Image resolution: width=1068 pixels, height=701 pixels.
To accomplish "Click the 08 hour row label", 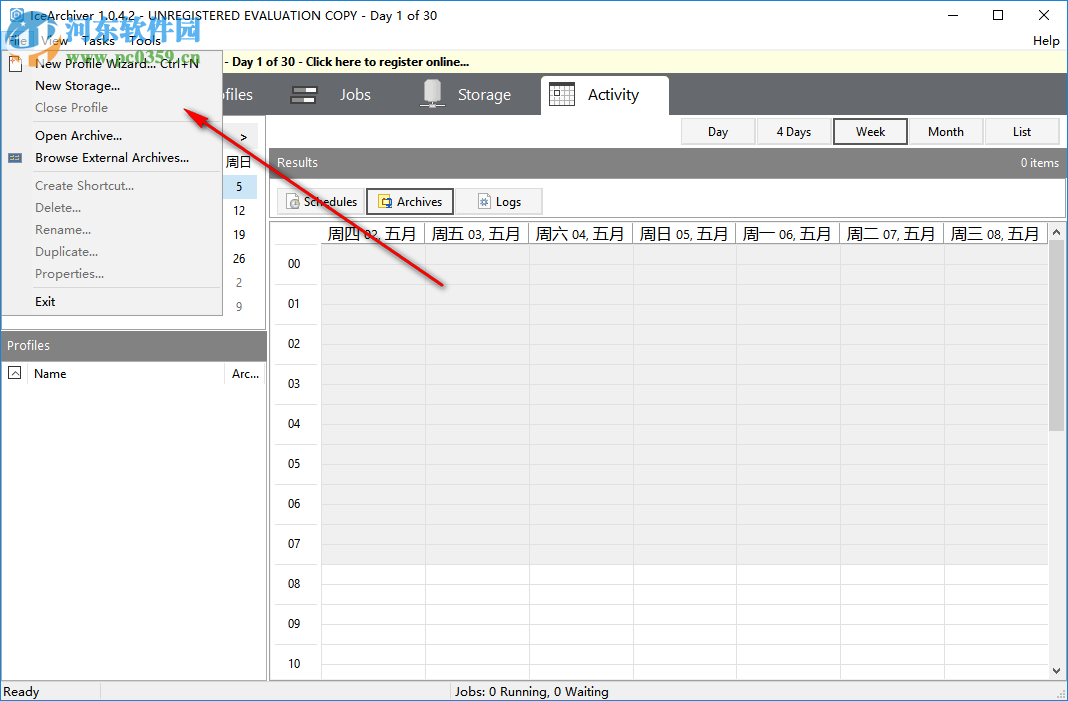I will pos(294,584).
